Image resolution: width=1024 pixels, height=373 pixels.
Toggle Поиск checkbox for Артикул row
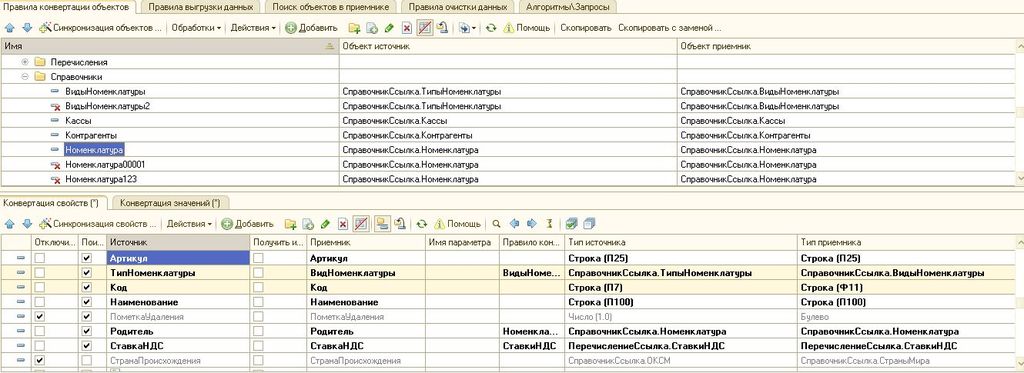87,258
